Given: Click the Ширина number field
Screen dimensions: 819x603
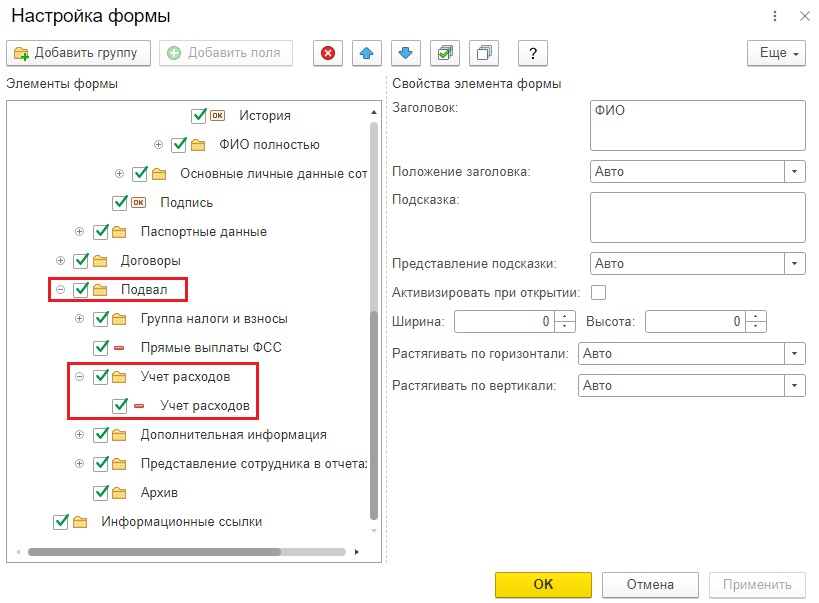Looking at the screenshot, I should click(505, 321).
